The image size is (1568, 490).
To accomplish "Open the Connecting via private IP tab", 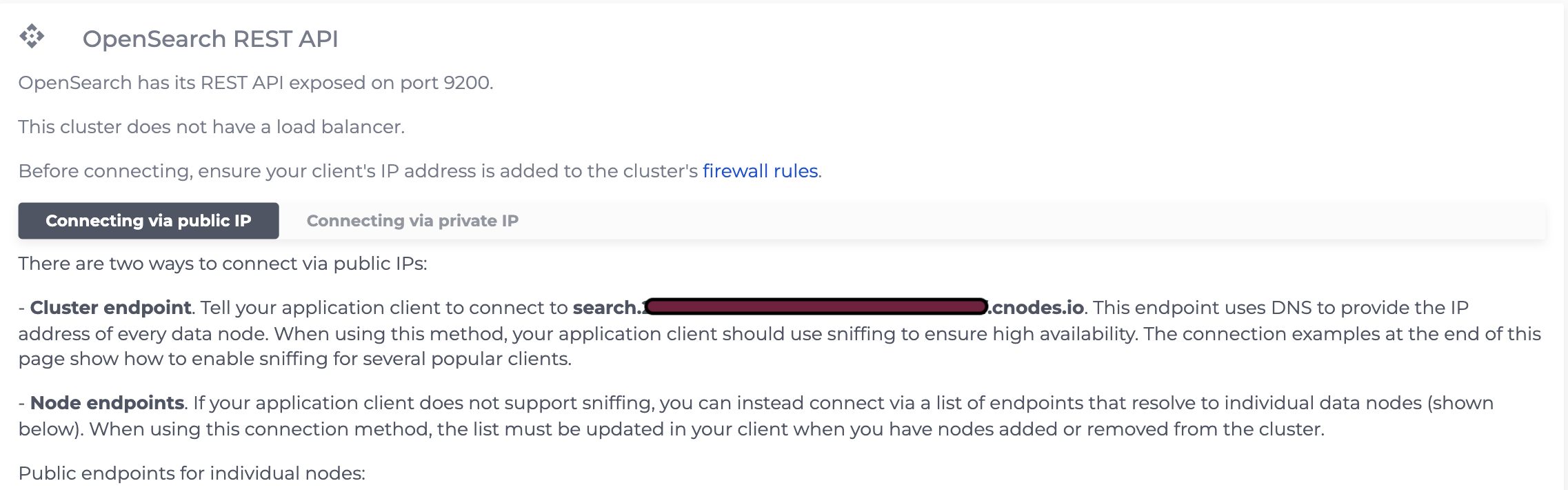I will [412, 221].
